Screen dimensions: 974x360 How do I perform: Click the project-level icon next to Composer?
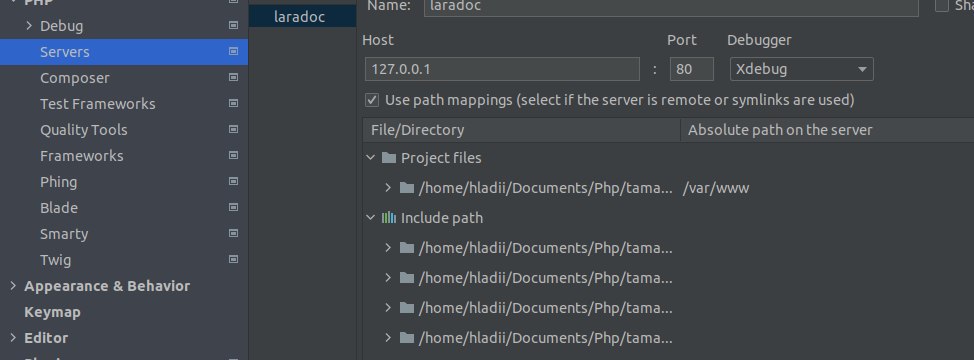[234, 78]
